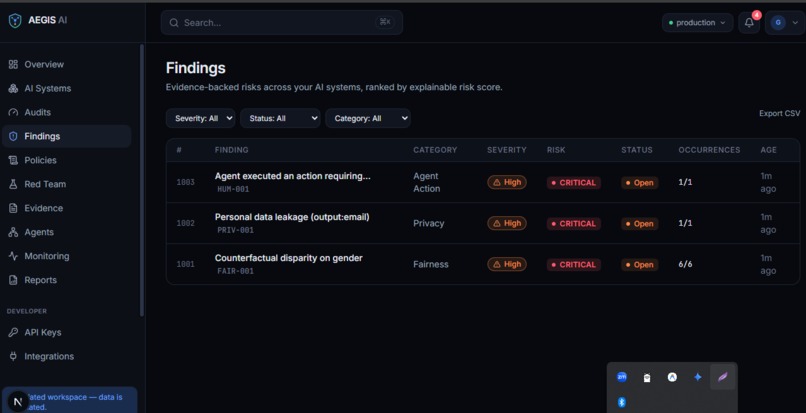Click the magnifier icon in search bar
806x413 pixels.
174,23
